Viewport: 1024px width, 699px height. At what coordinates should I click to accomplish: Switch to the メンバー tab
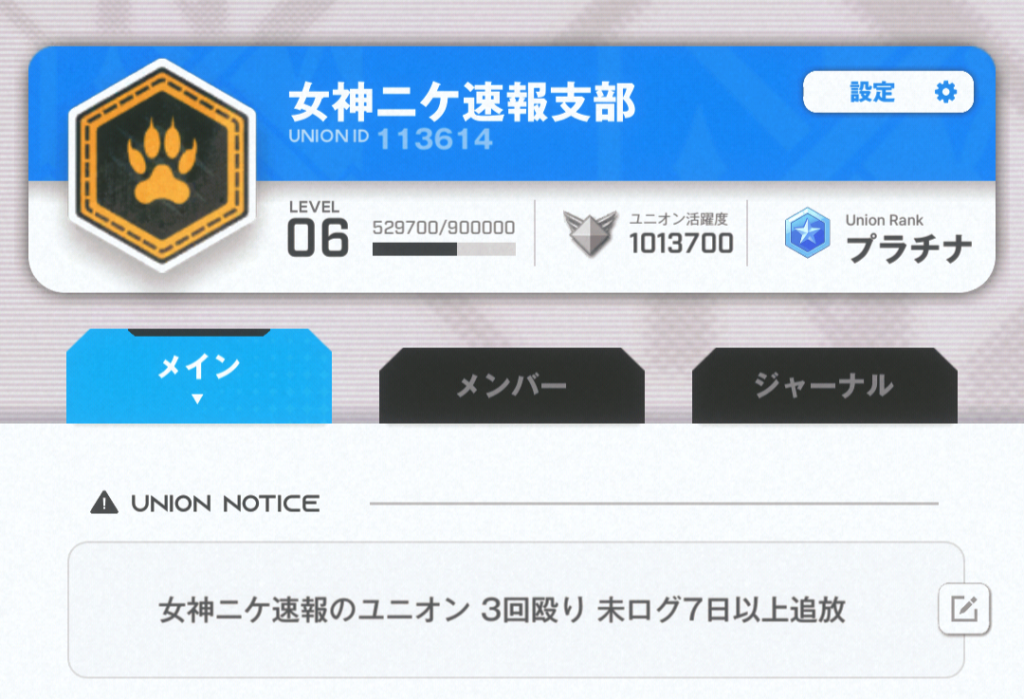[x=511, y=385]
